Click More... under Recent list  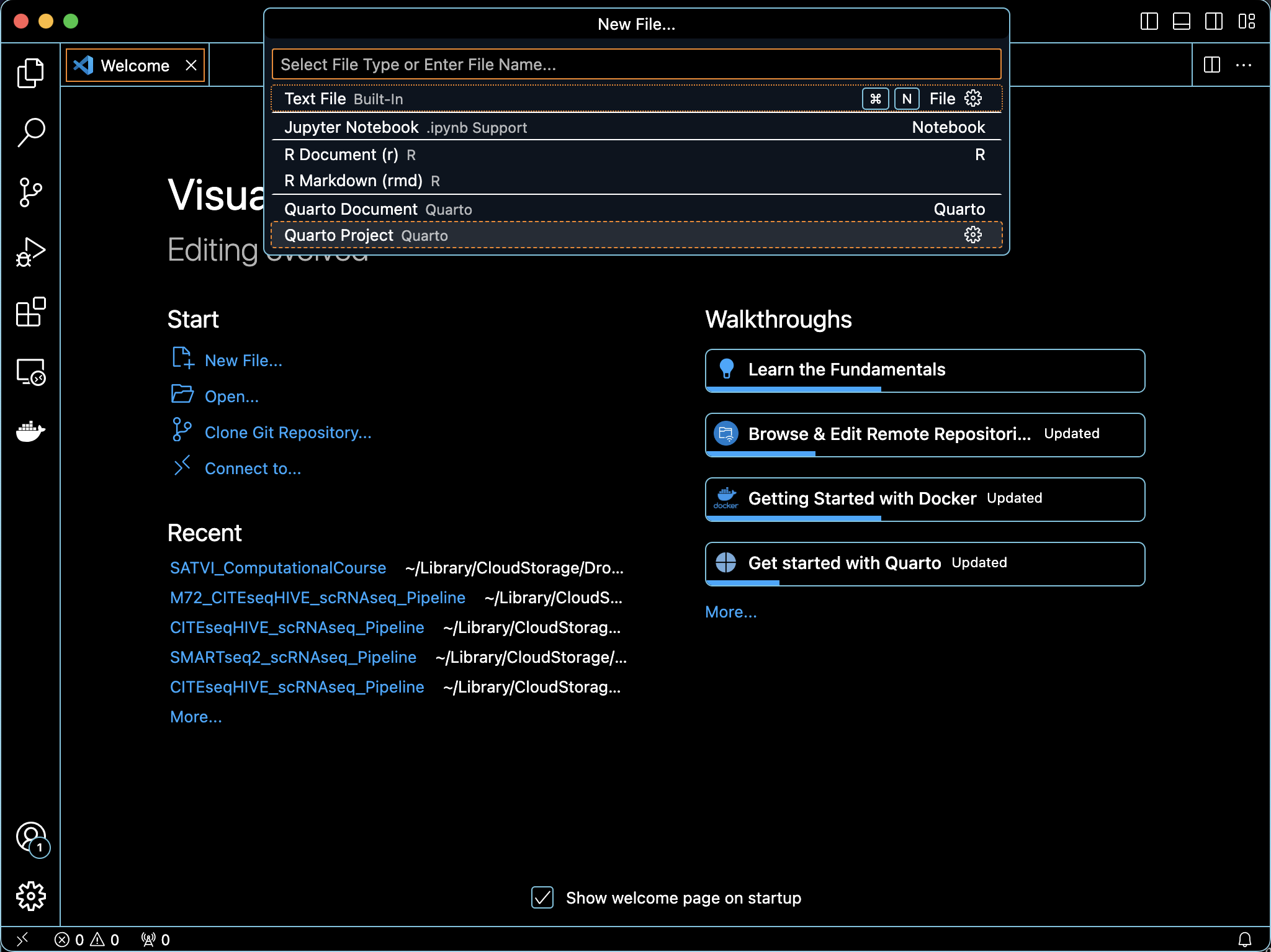coord(195,717)
